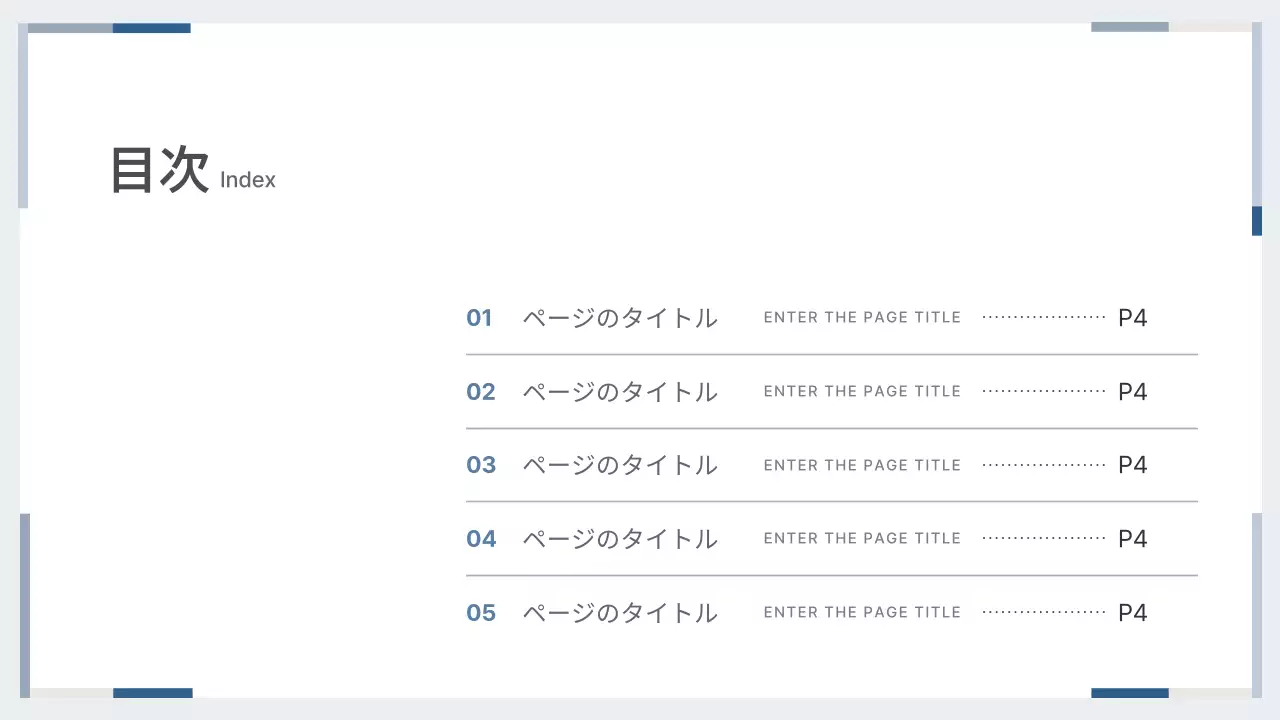Click the divider line below row 01
1280x720 pixels.
831,354
